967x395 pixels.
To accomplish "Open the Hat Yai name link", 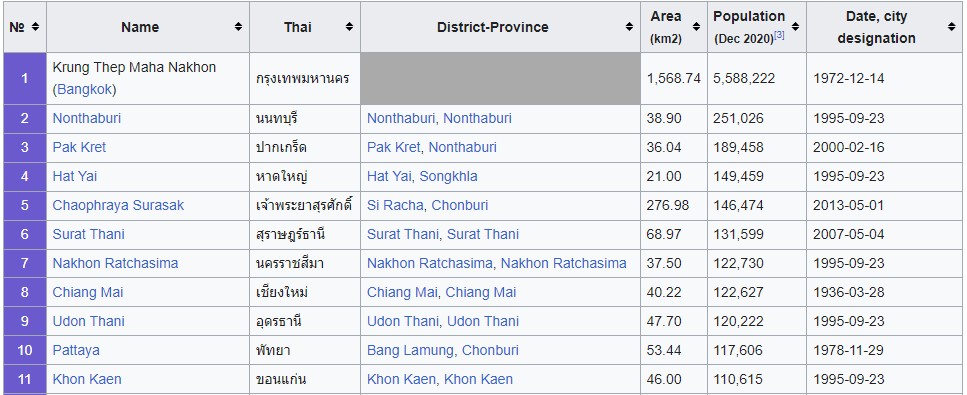I will coord(75,176).
